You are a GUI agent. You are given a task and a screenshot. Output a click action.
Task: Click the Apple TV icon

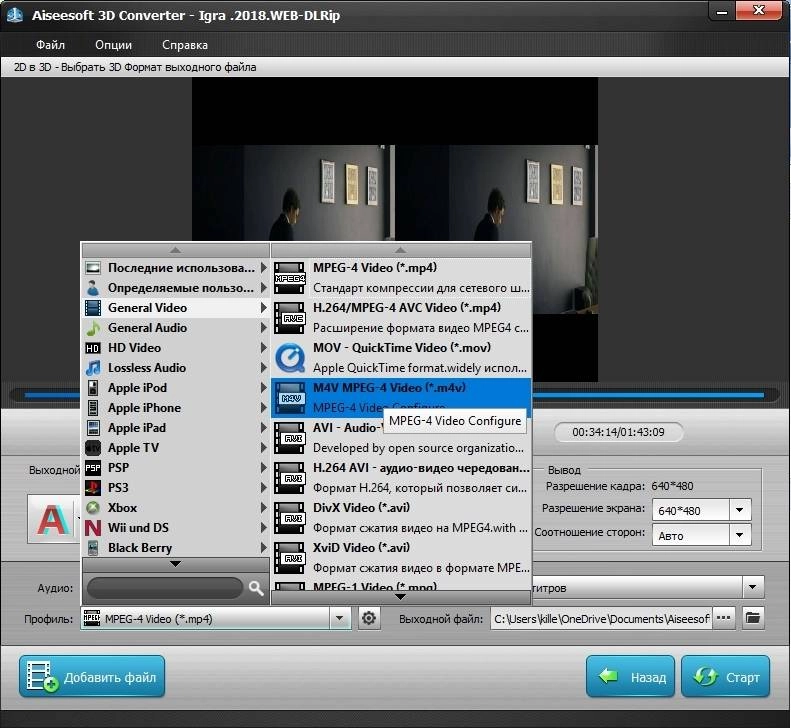93,448
